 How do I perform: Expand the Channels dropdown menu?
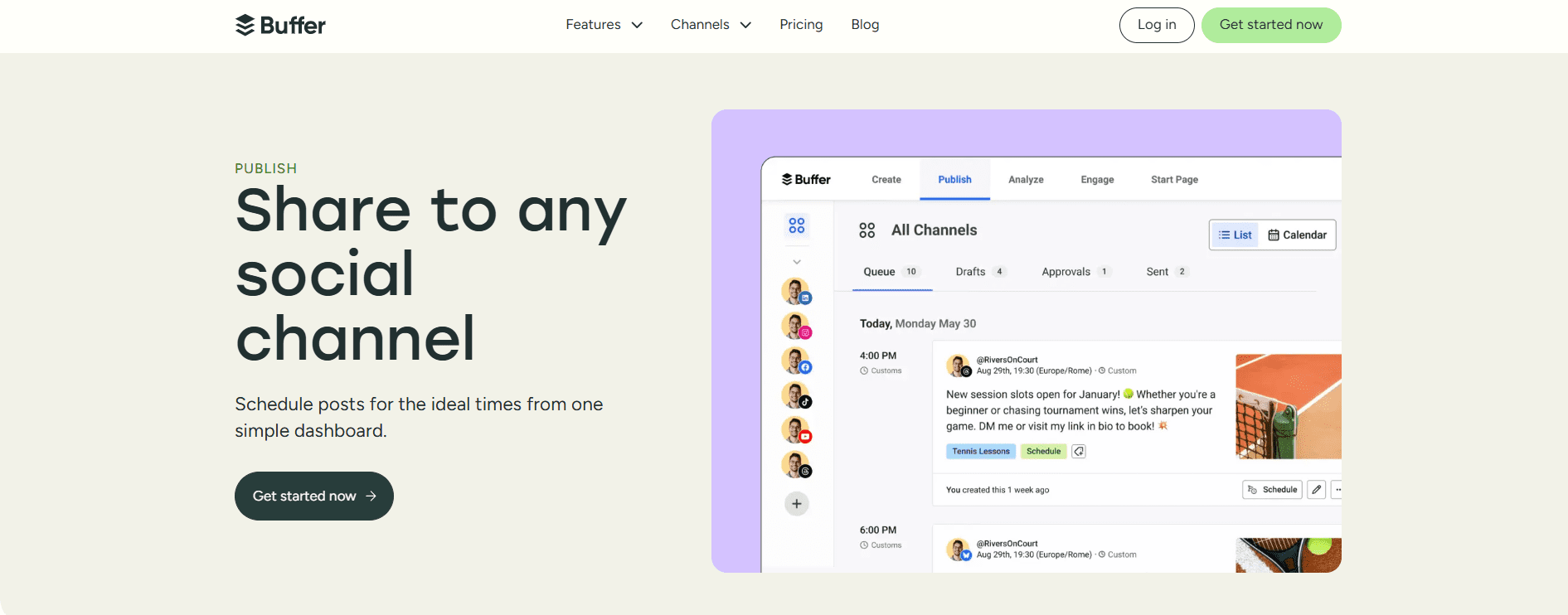click(x=711, y=25)
